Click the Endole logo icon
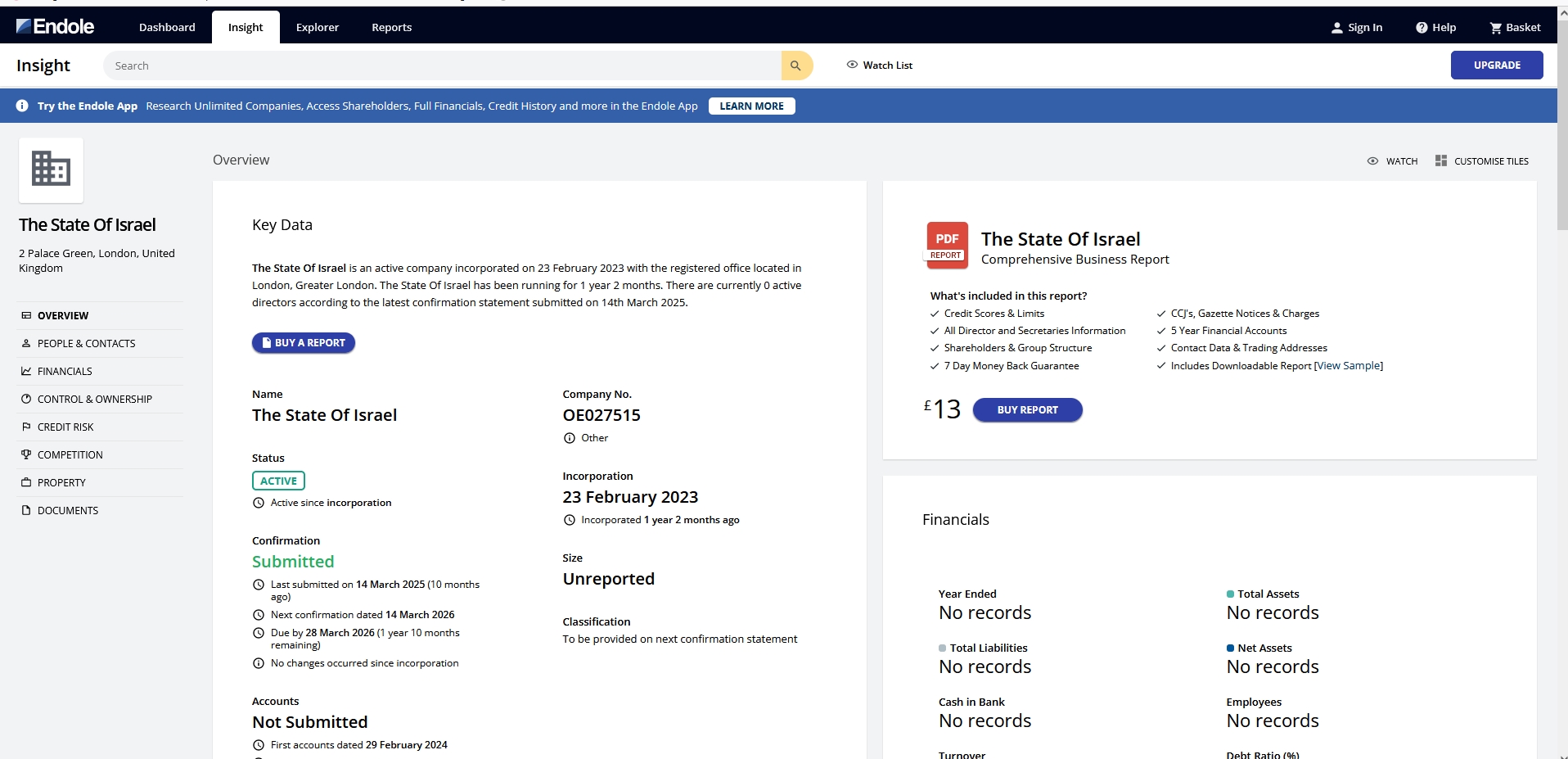Viewport: 1568px width, 759px height. (x=25, y=27)
